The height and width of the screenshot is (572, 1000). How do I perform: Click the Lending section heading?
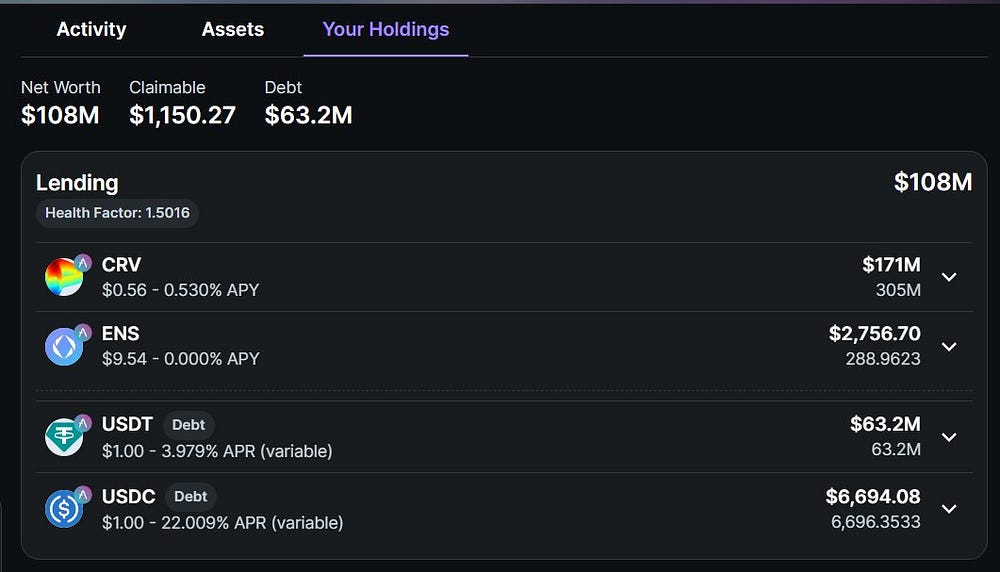tap(77, 183)
